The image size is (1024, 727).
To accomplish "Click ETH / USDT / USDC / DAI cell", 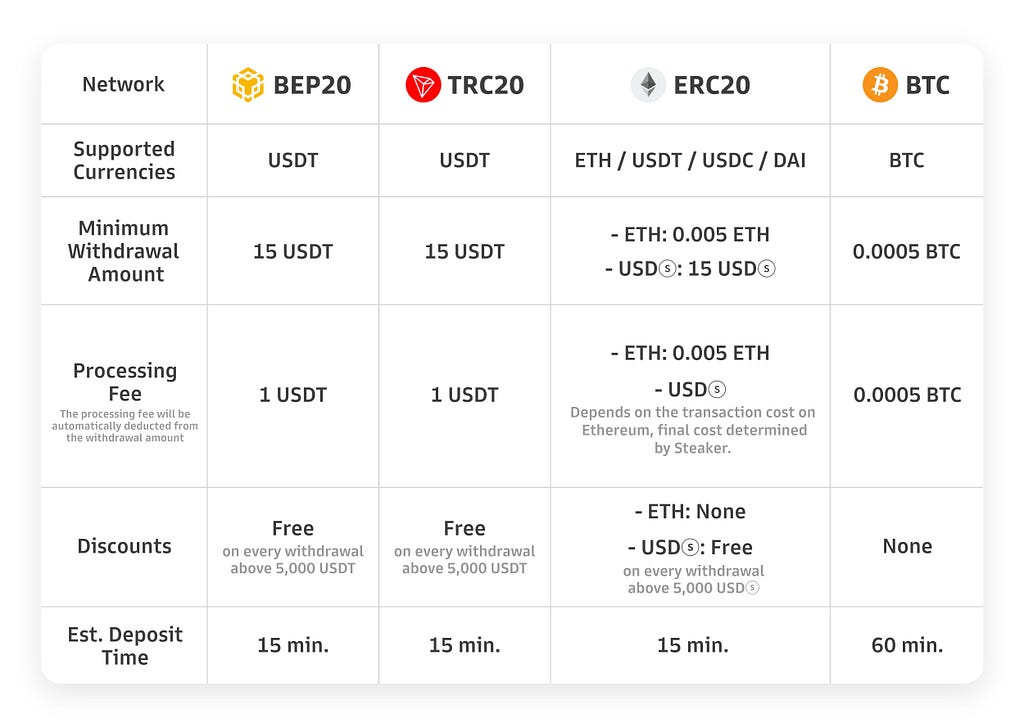I will [690, 160].
